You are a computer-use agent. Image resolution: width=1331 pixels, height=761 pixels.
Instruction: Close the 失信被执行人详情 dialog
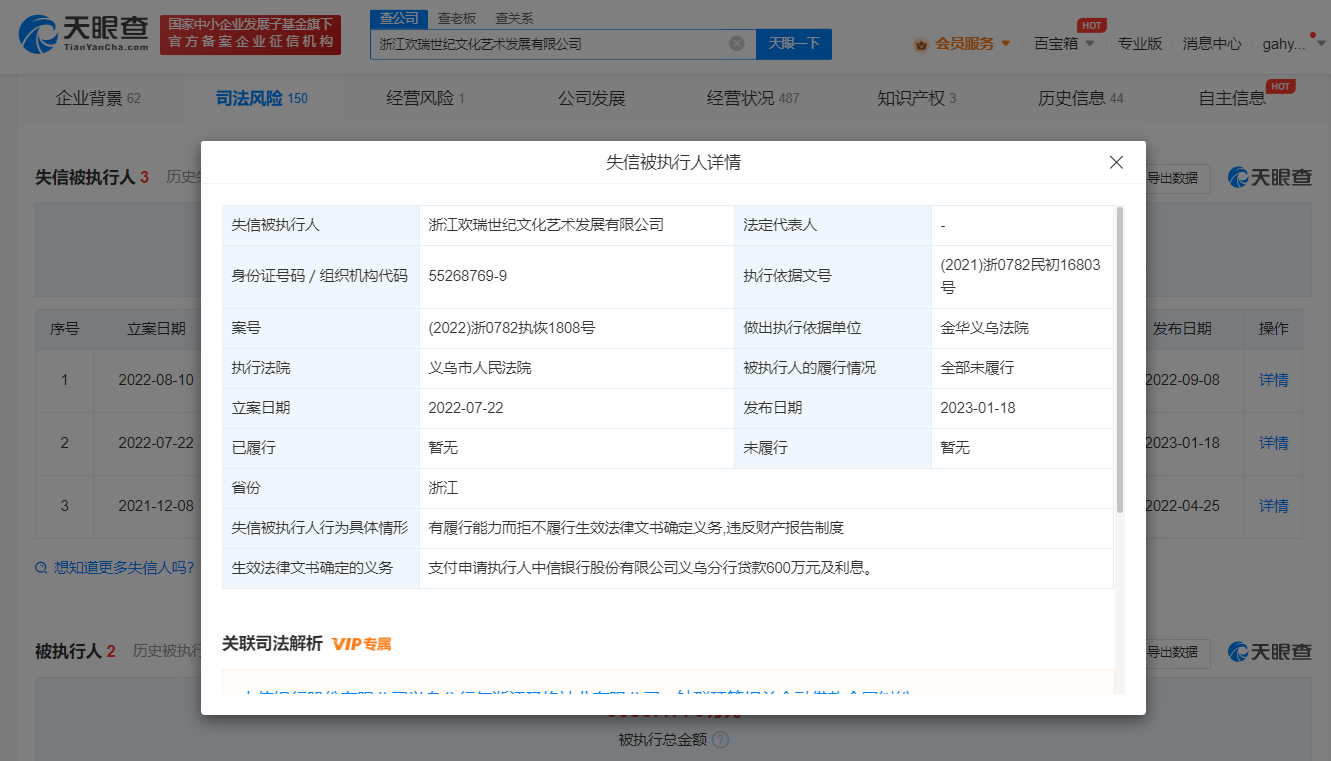[x=1116, y=162]
